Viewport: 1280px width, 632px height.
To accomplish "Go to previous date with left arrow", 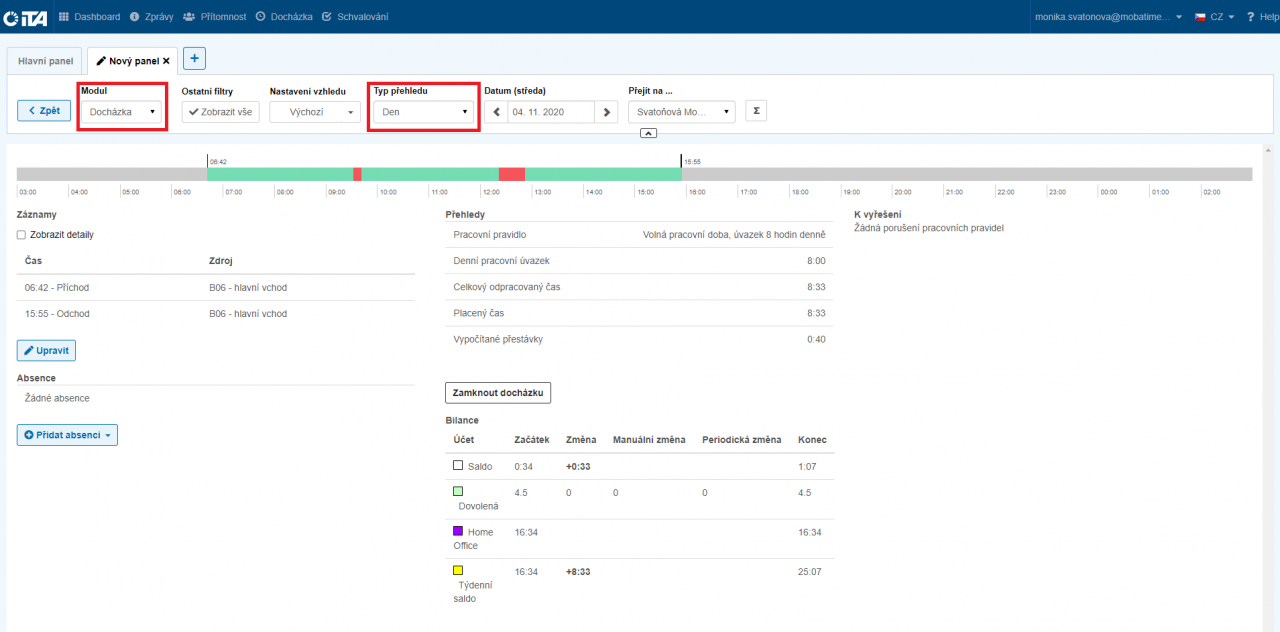I will click(496, 112).
